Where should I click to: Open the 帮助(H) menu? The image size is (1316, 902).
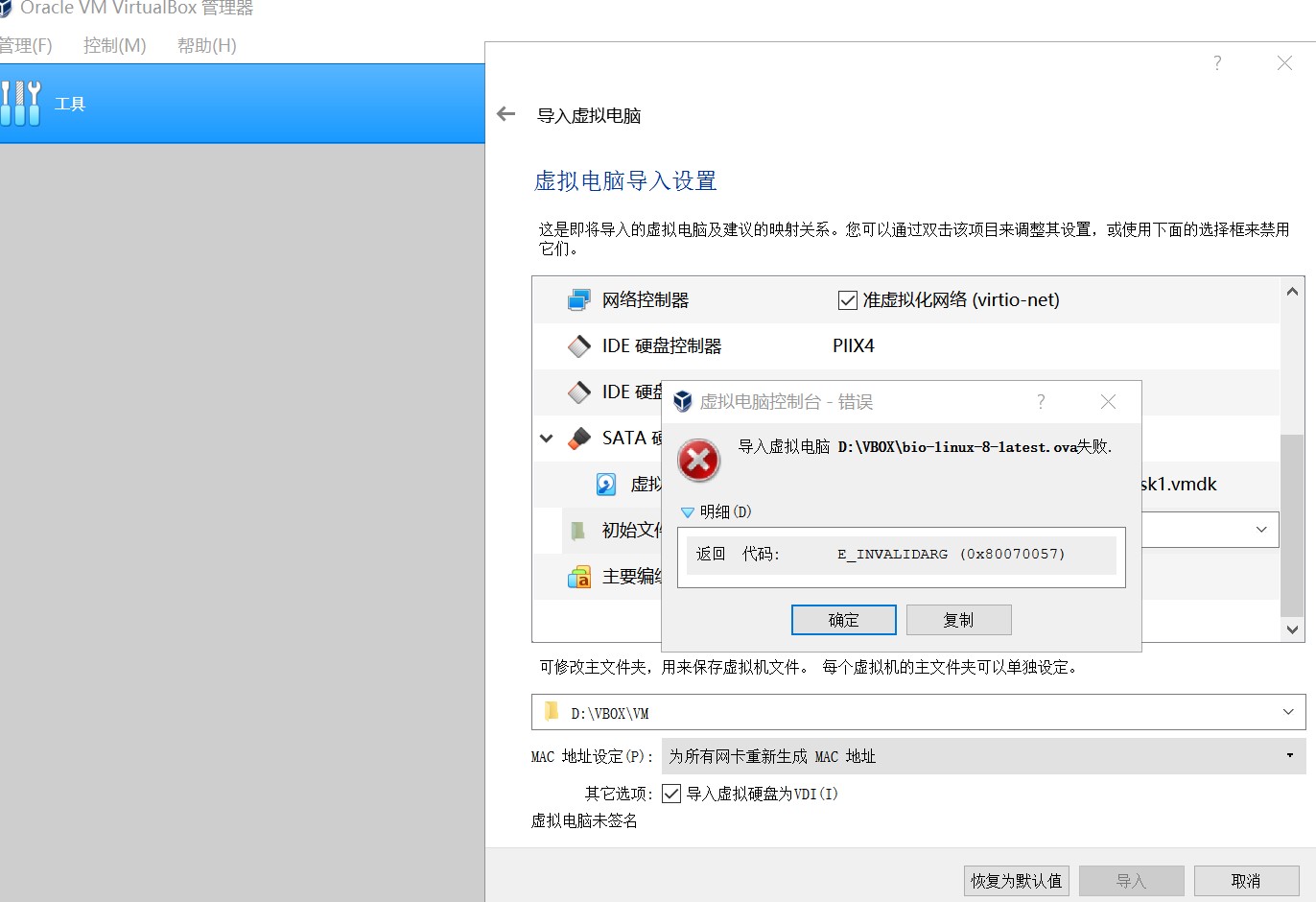click(206, 45)
